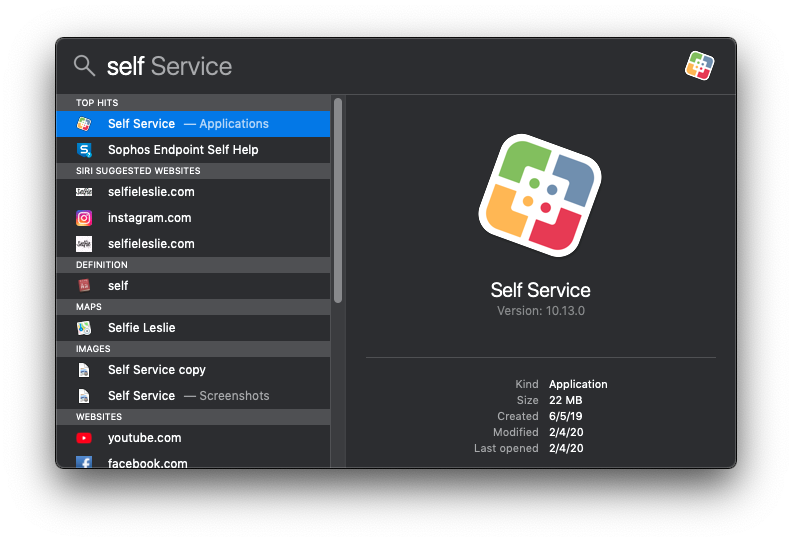Viewport: 792px width, 542px height.
Task: Choose the 'self' definition result
Action: pos(118,286)
